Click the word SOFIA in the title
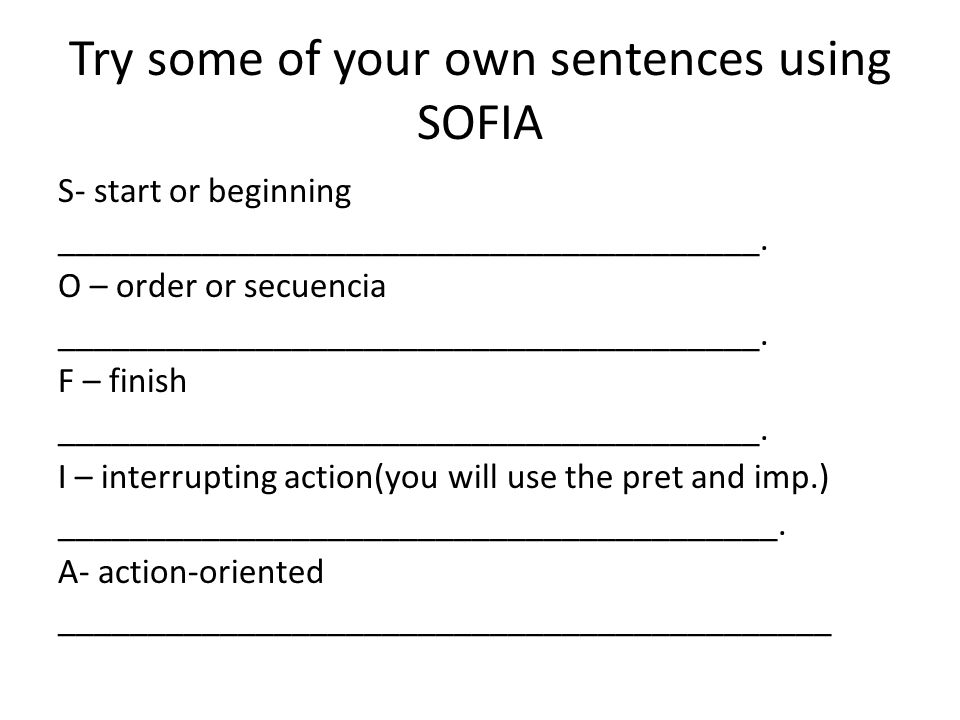Screen dimensions: 960x720 [480, 124]
